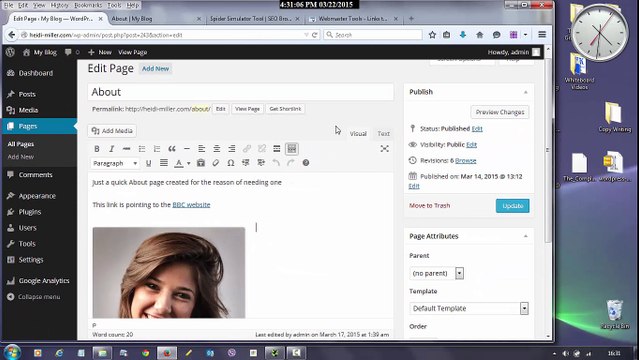The height and width of the screenshot is (360, 639).
Task: Clear formatting with the eraser icon
Action: (216, 163)
